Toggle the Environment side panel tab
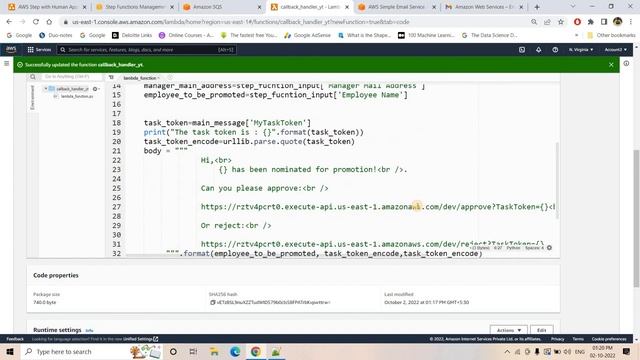 tap(32, 97)
